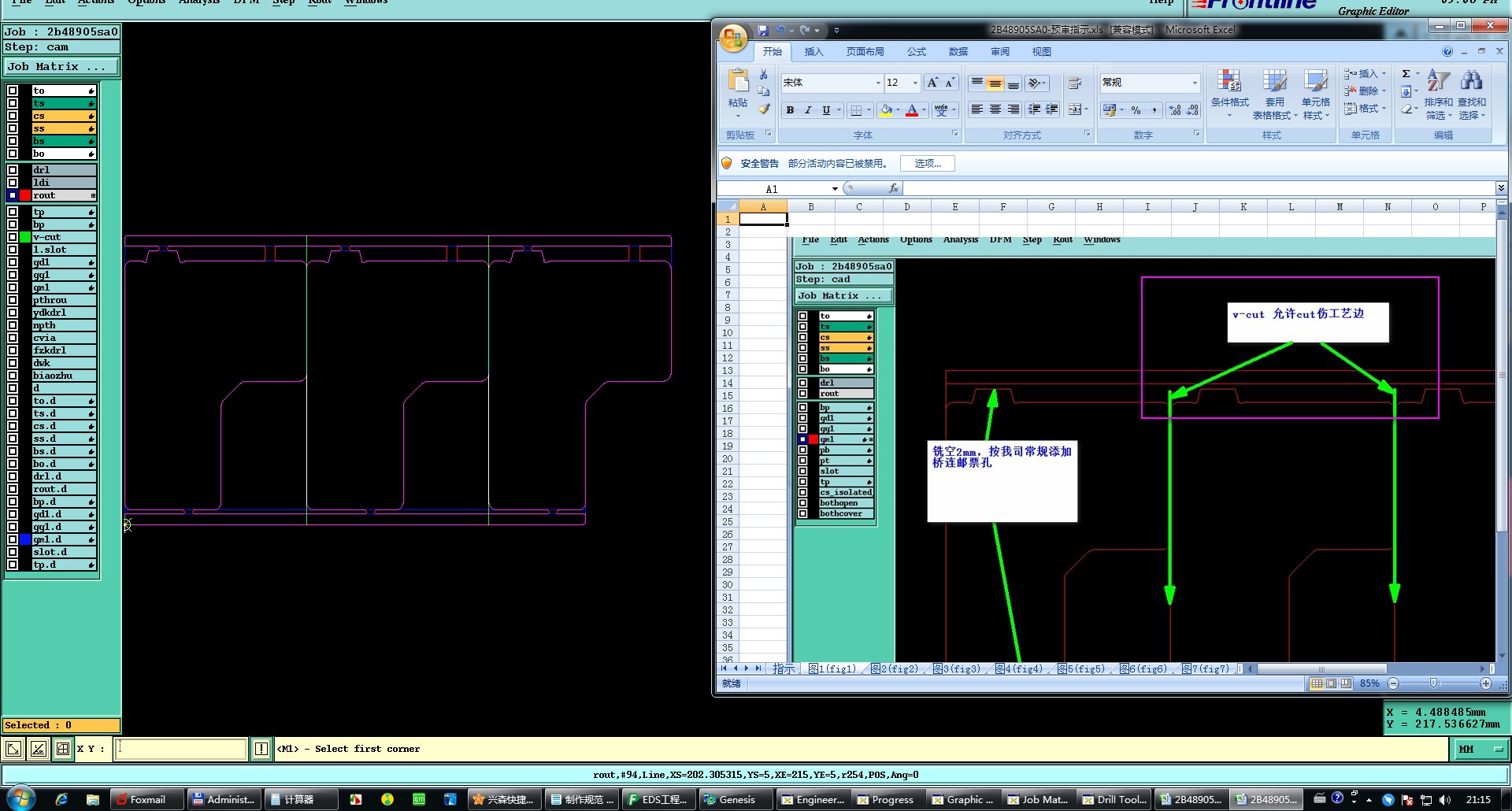Toggle the 'cs' layer checkbox in Genesis
1512x811 pixels.
(13, 116)
